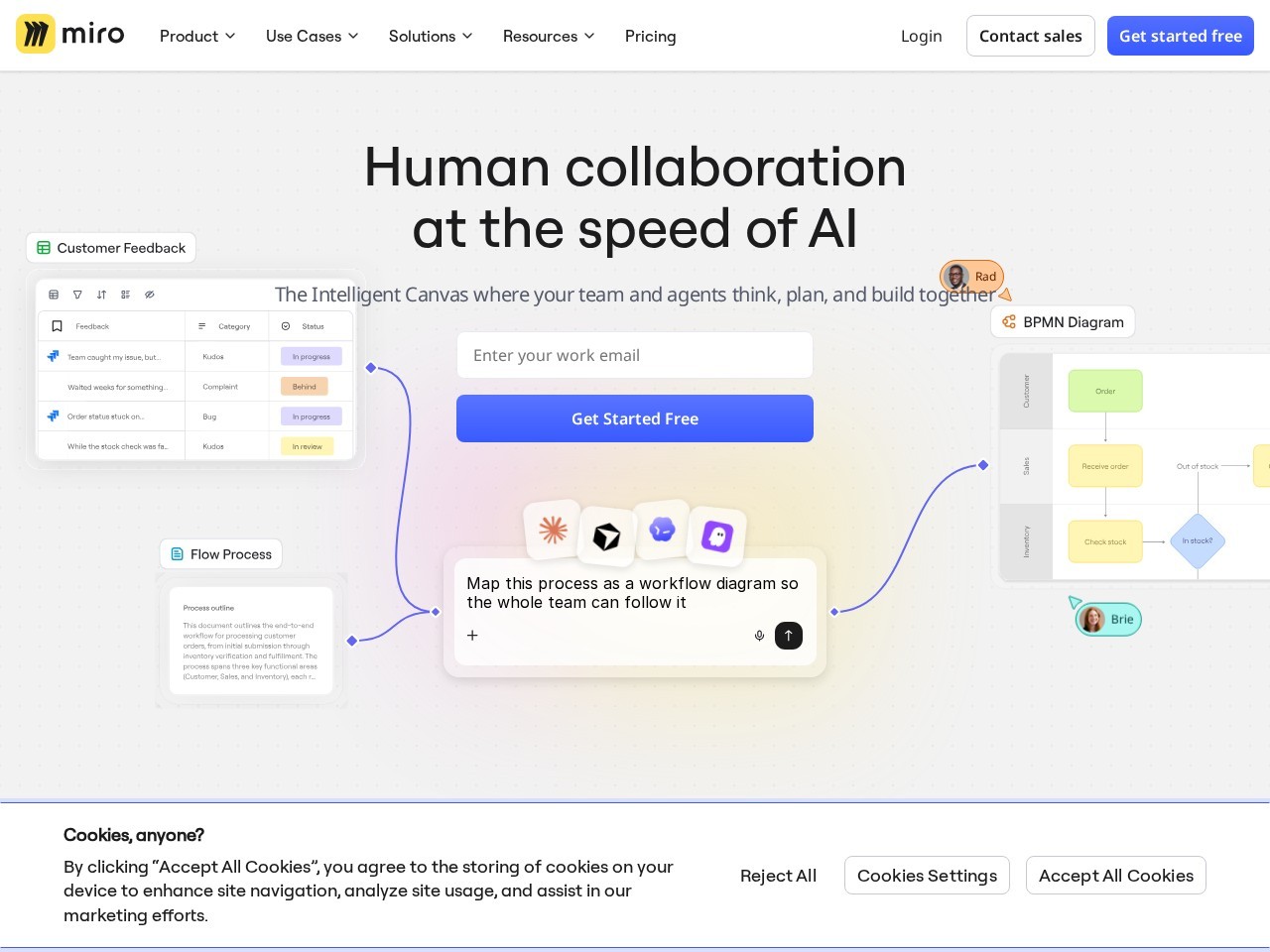Select the Flow Process label chip

(221, 554)
